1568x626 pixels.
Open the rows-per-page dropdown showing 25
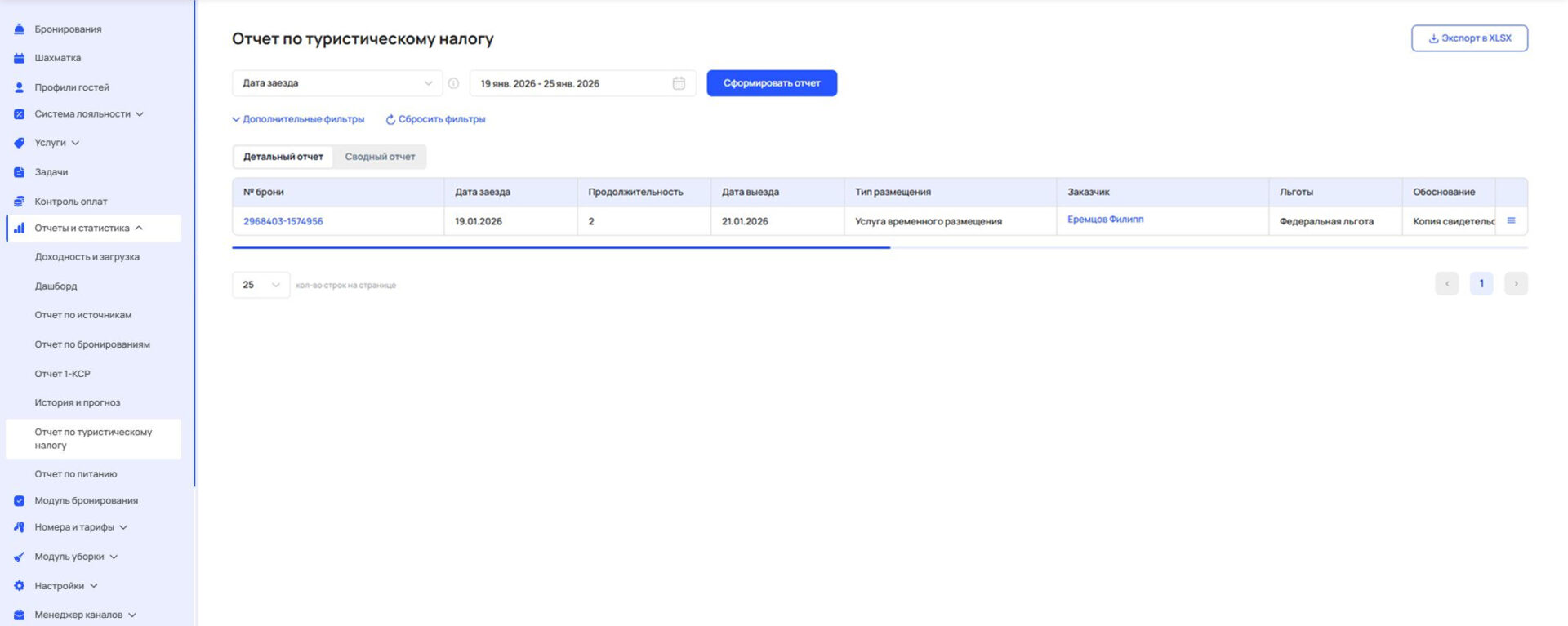(261, 285)
